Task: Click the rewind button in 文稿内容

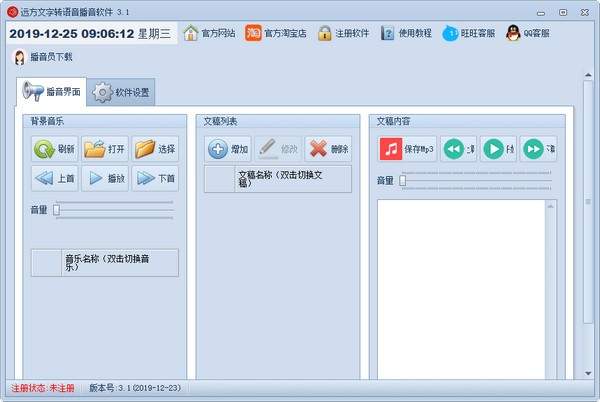Action: click(x=458, y=150)
